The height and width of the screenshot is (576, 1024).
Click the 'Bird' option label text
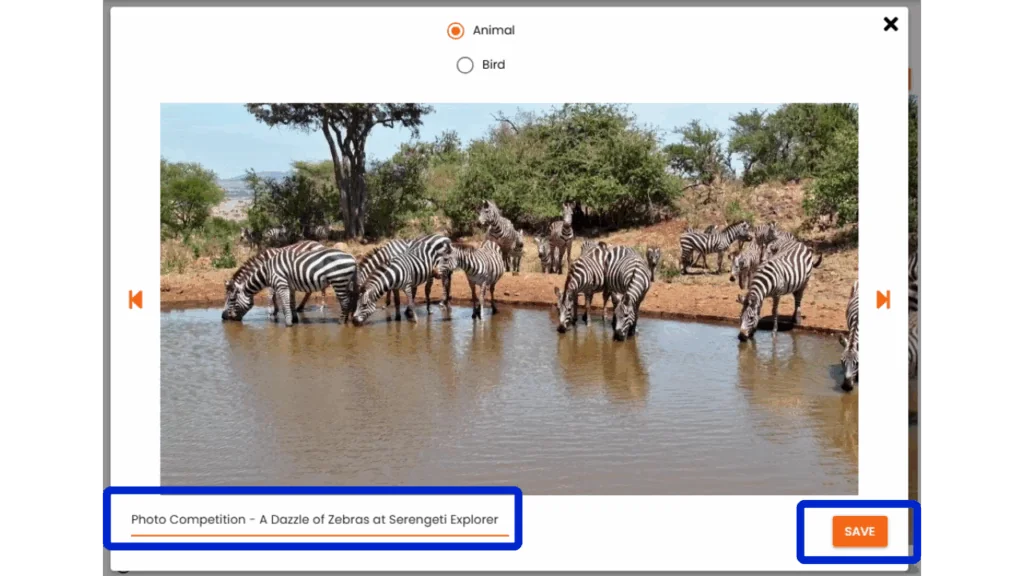click(493, 65)
